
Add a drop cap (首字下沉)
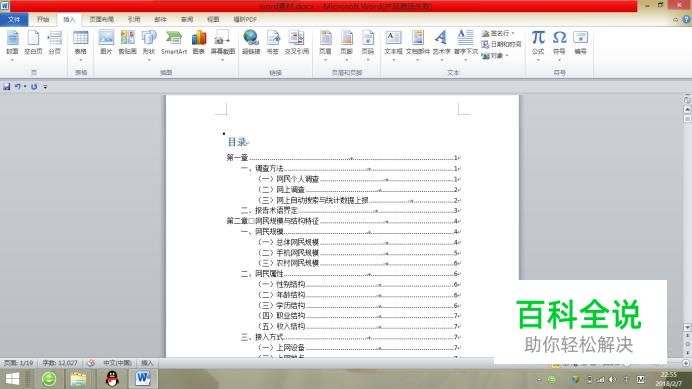click(466, 45)
